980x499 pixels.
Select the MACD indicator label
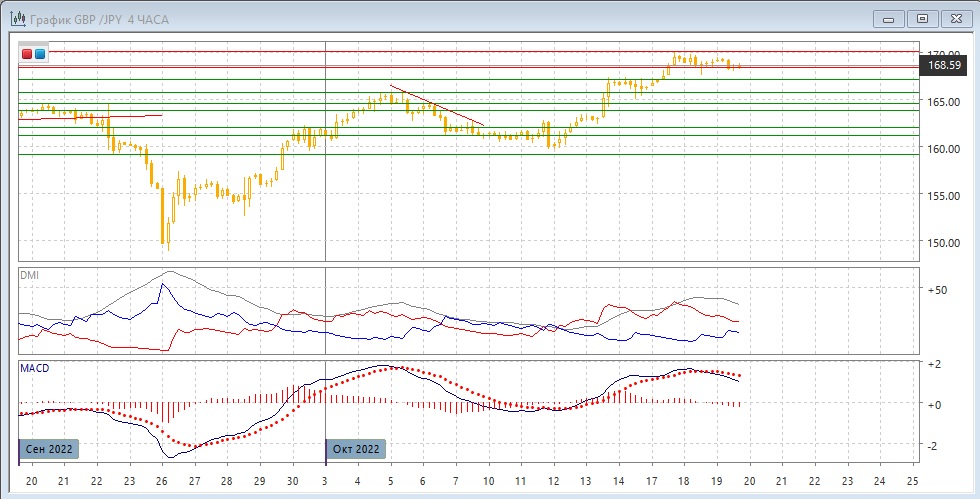coord(35,368)
